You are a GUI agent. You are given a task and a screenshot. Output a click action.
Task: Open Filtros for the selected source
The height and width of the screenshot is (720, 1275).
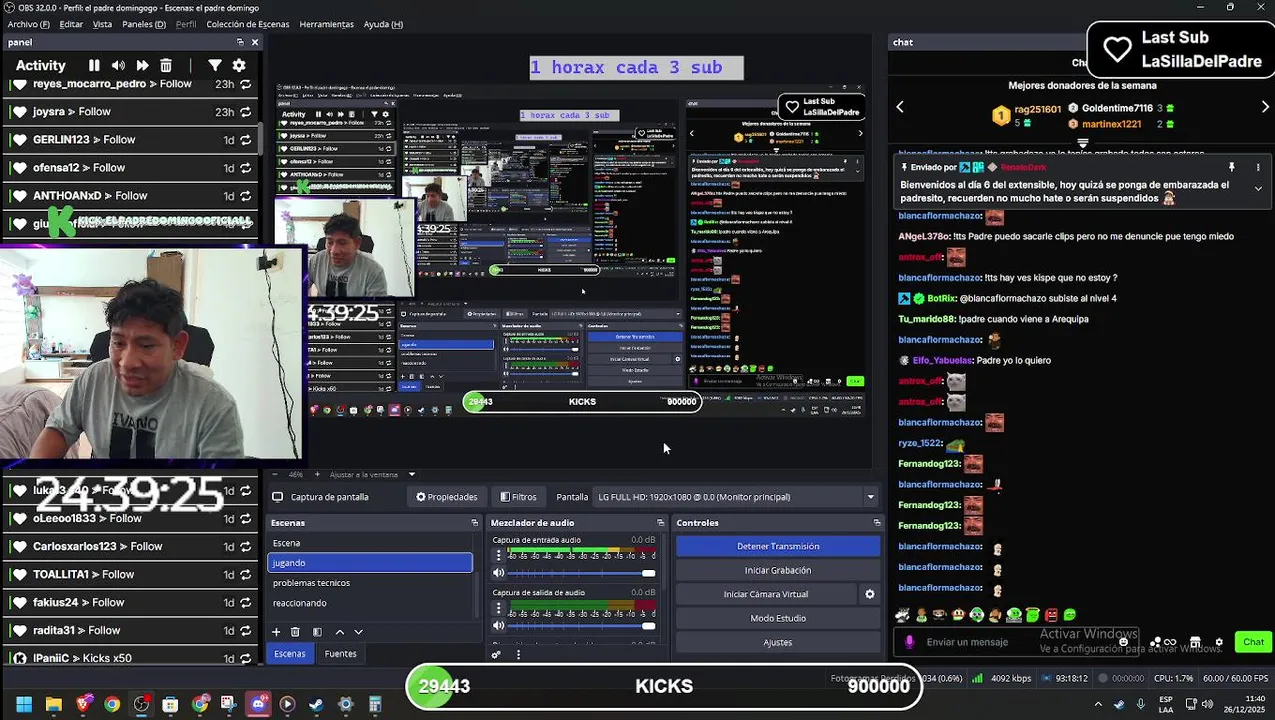click(518, 497)
